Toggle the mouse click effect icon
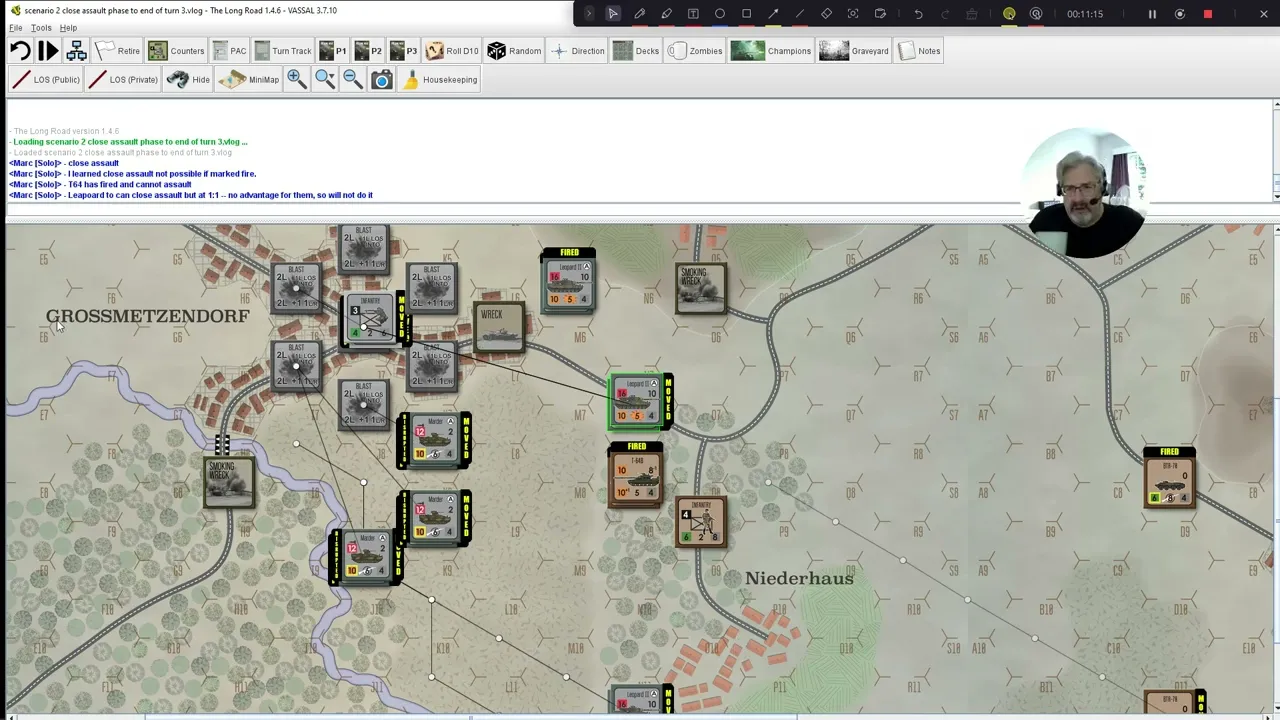The width and height of the screenshot is (1280, 720). [1036, 14]
